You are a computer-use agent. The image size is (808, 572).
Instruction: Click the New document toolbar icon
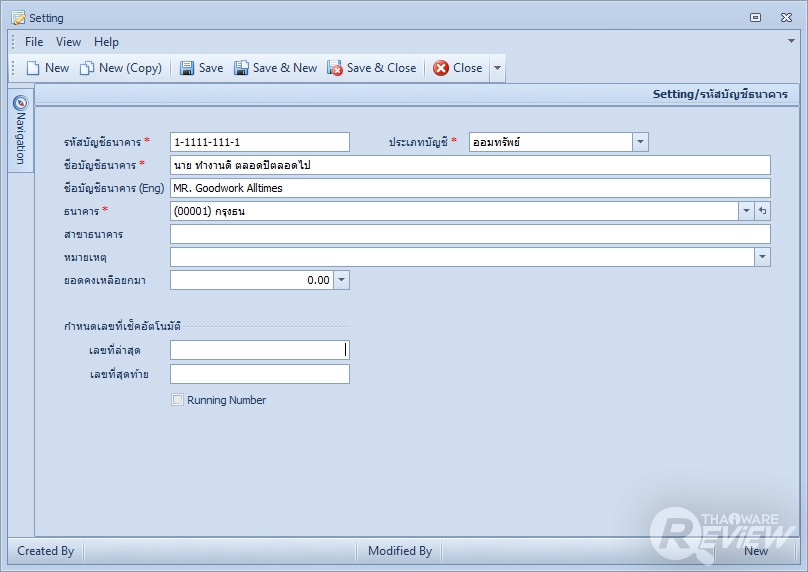tap(33, 68)
